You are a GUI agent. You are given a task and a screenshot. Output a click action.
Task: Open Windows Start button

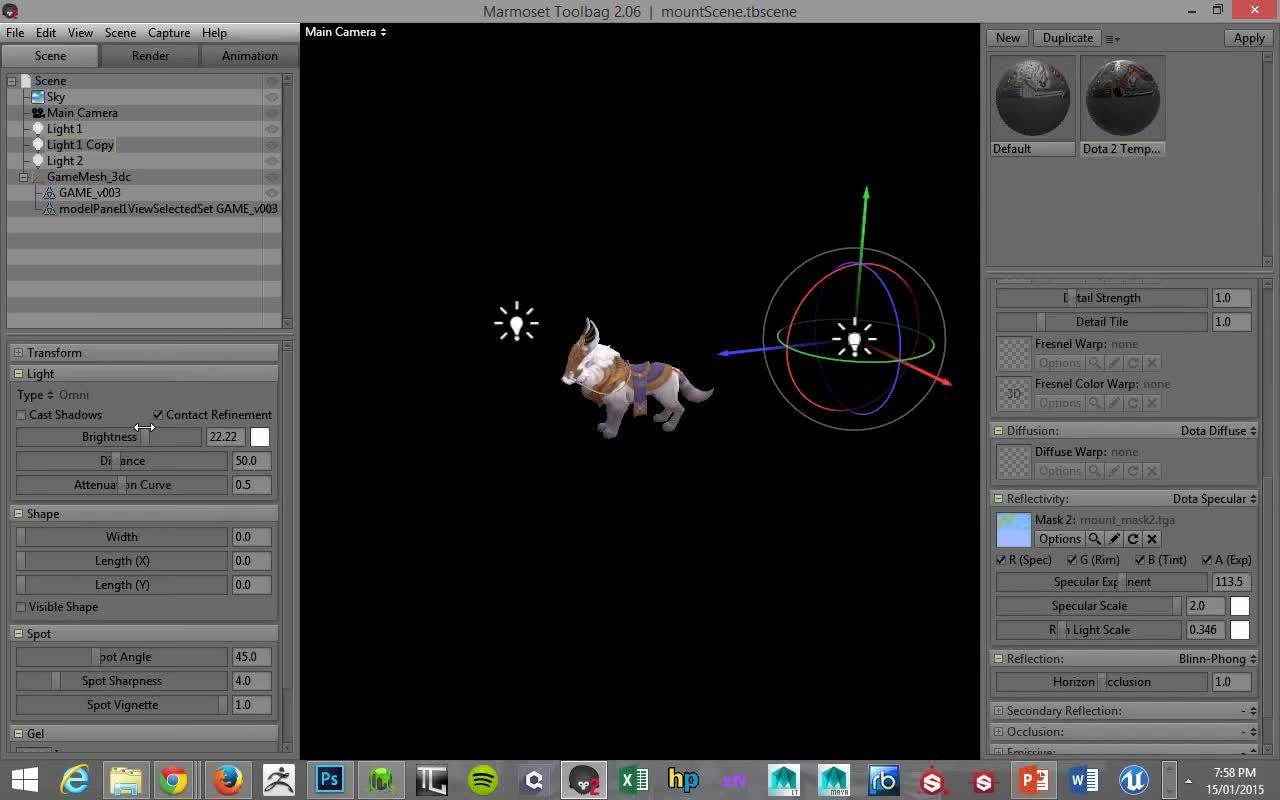[24, 779]
